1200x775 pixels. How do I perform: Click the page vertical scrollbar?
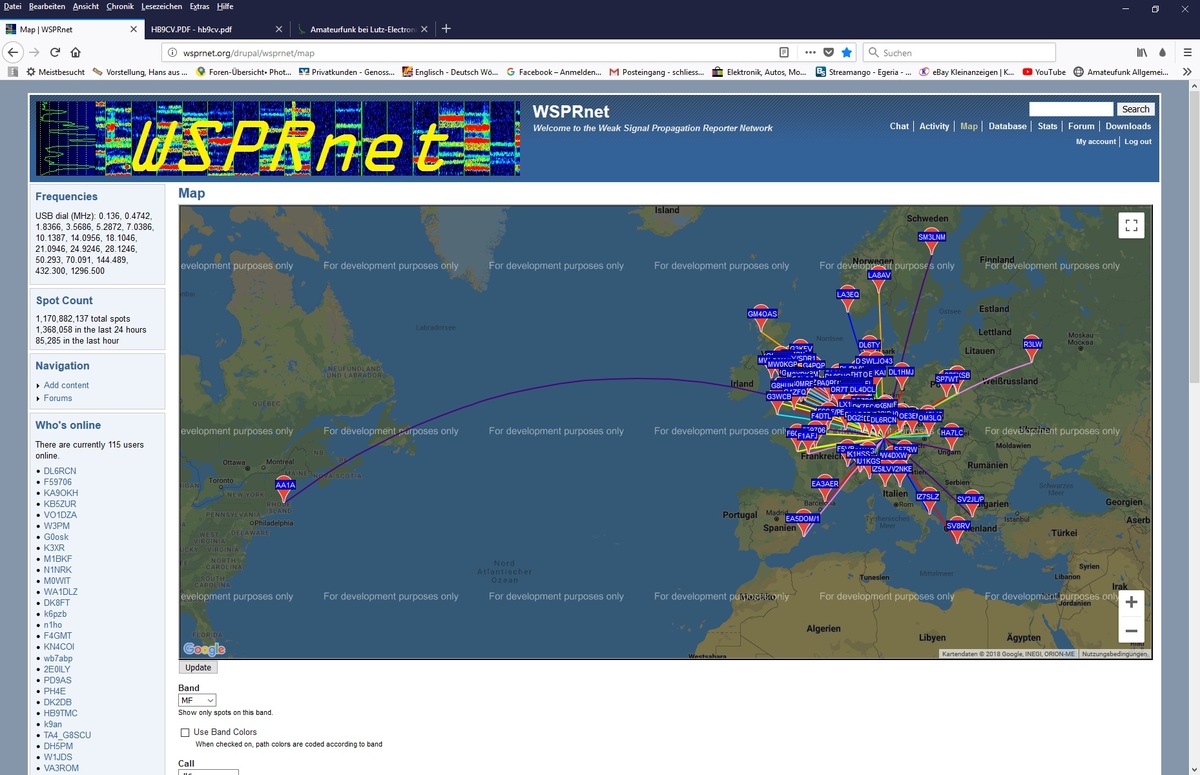click(1194, 427)
